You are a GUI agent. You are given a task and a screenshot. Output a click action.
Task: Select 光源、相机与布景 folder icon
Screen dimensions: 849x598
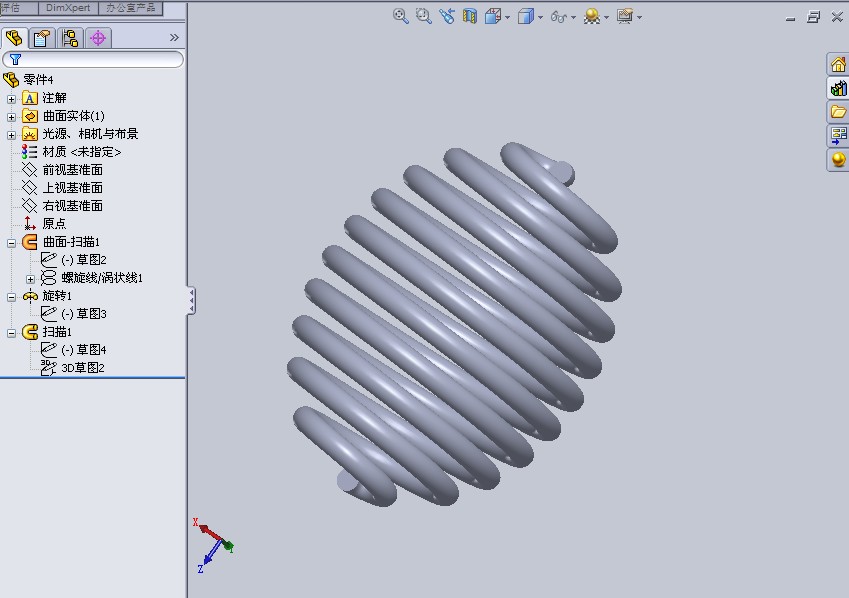click(30, 134)
